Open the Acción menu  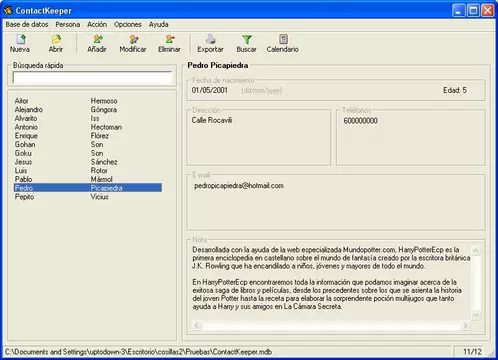coord(97,24)
